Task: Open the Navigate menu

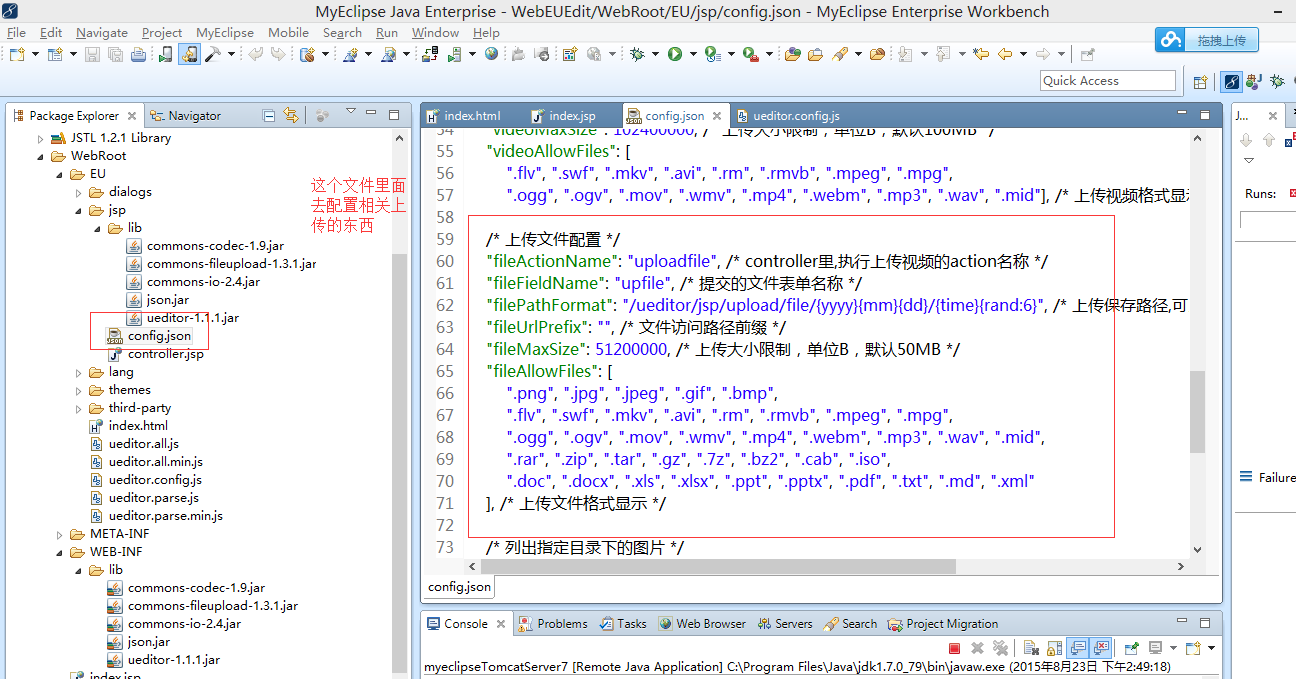Action: (x=101, y=32)
